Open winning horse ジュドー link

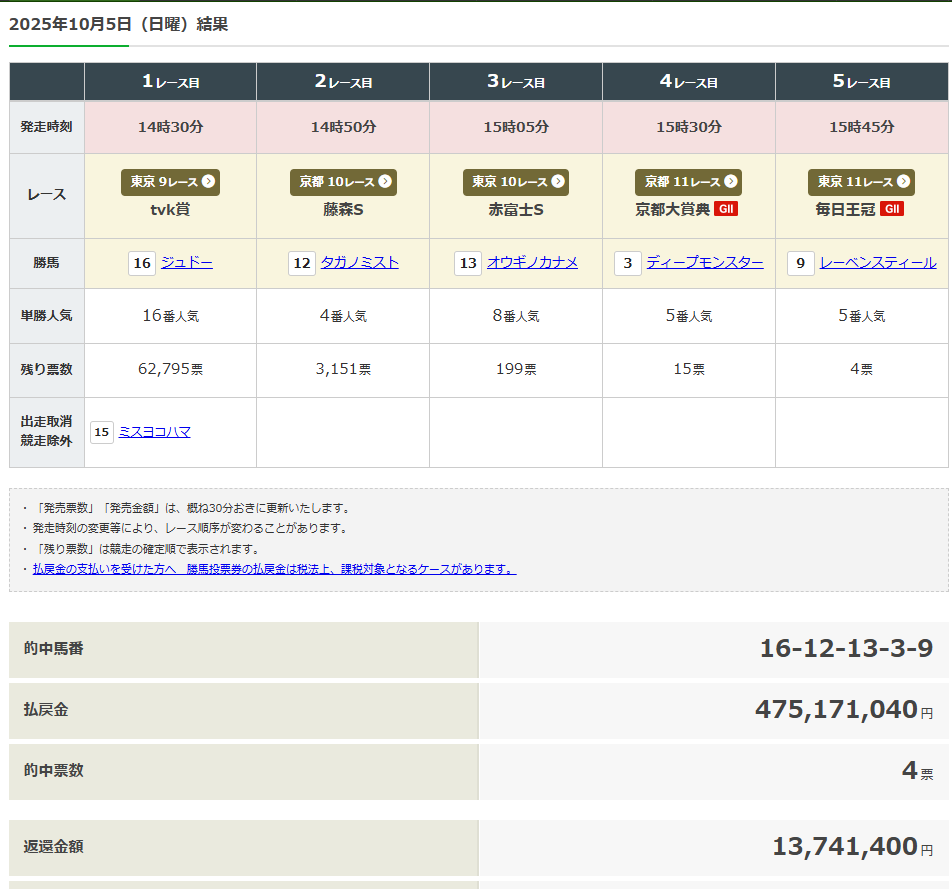[x=187, y=263]
